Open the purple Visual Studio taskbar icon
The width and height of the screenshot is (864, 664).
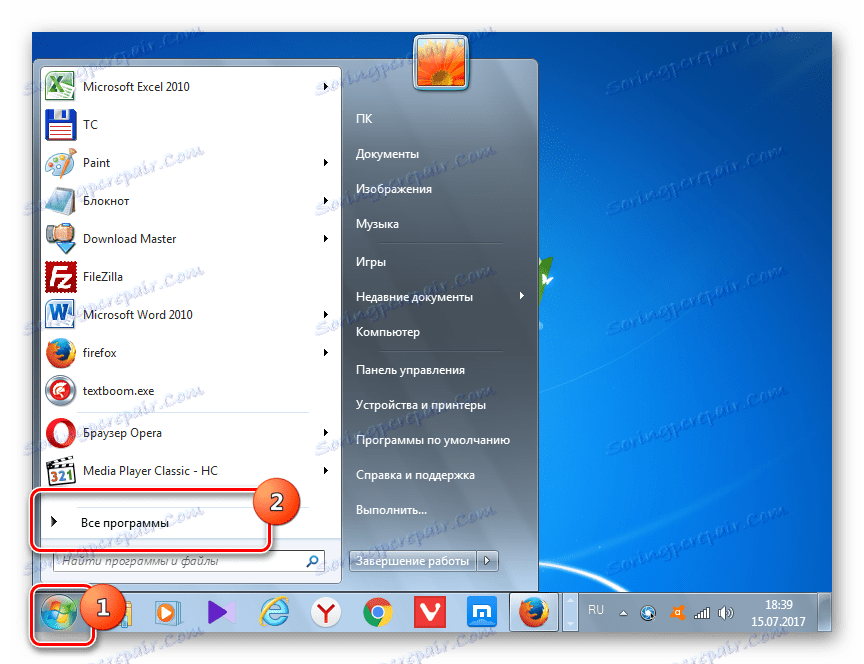click(x=221, y=613)
